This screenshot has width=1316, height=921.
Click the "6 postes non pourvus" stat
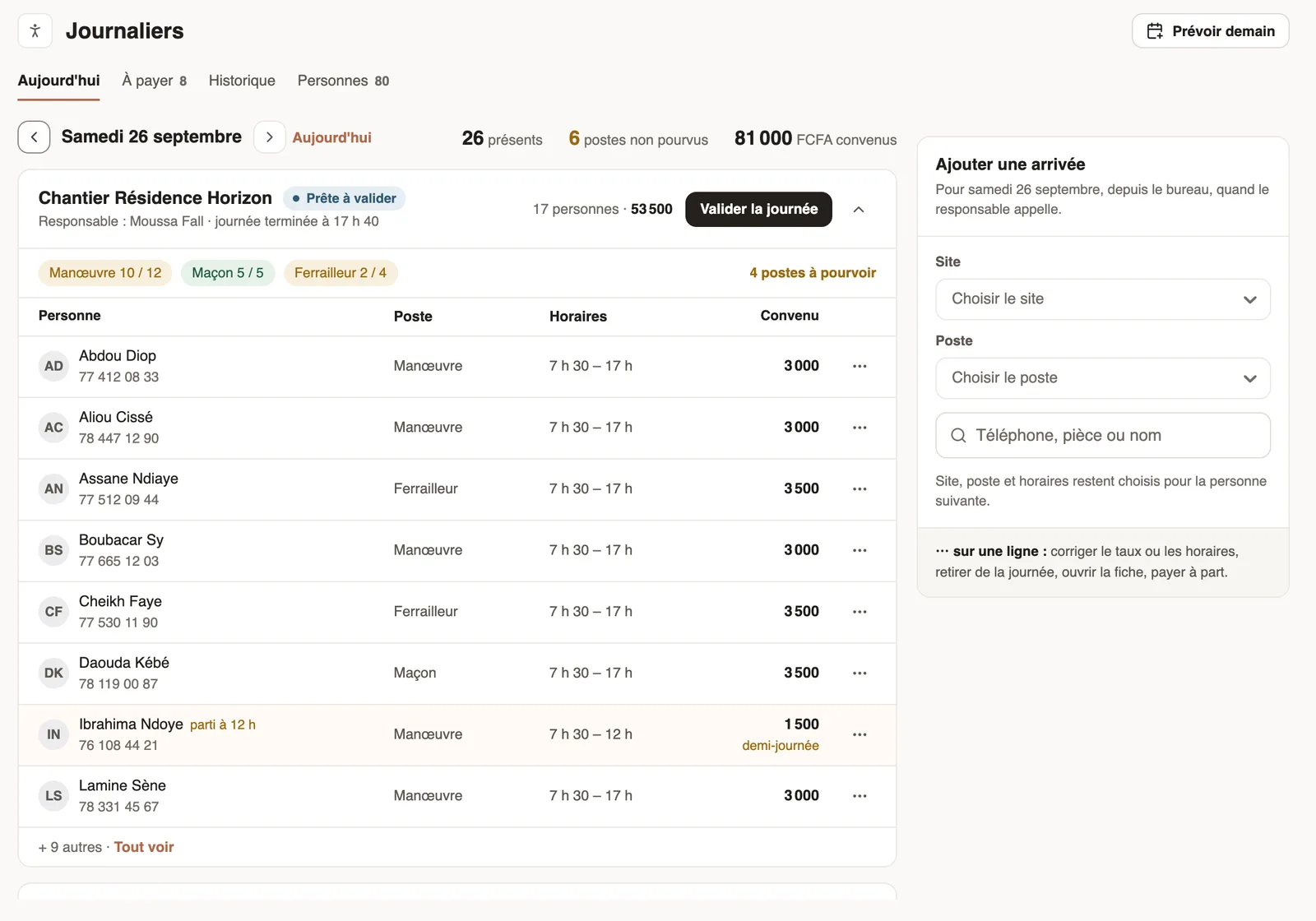638,138
